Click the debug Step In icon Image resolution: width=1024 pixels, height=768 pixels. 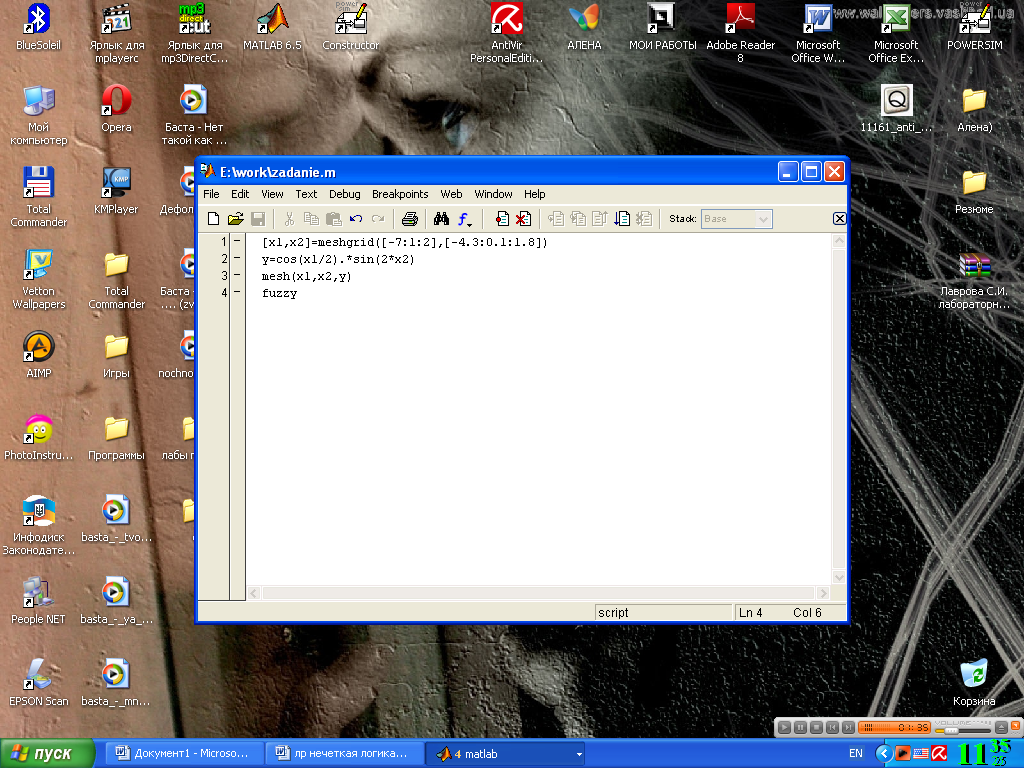578,219
